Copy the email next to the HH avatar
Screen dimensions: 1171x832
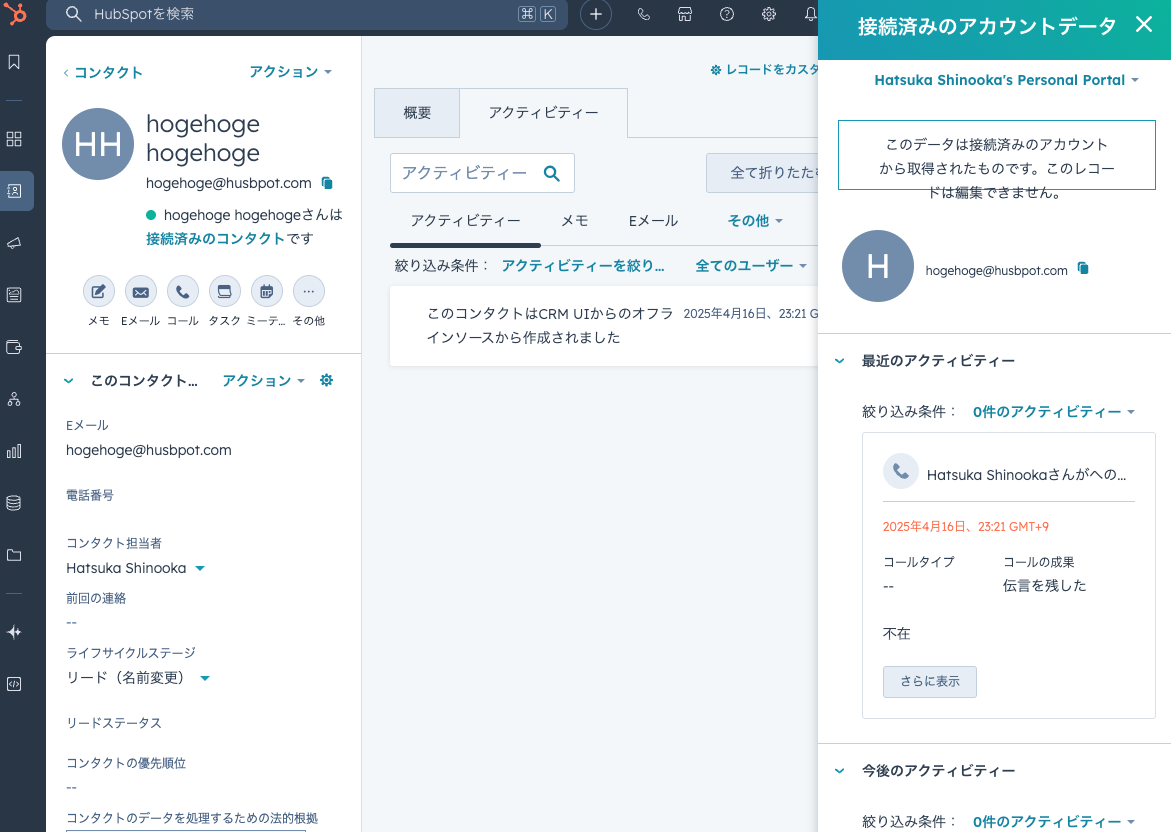pos(327,183)
